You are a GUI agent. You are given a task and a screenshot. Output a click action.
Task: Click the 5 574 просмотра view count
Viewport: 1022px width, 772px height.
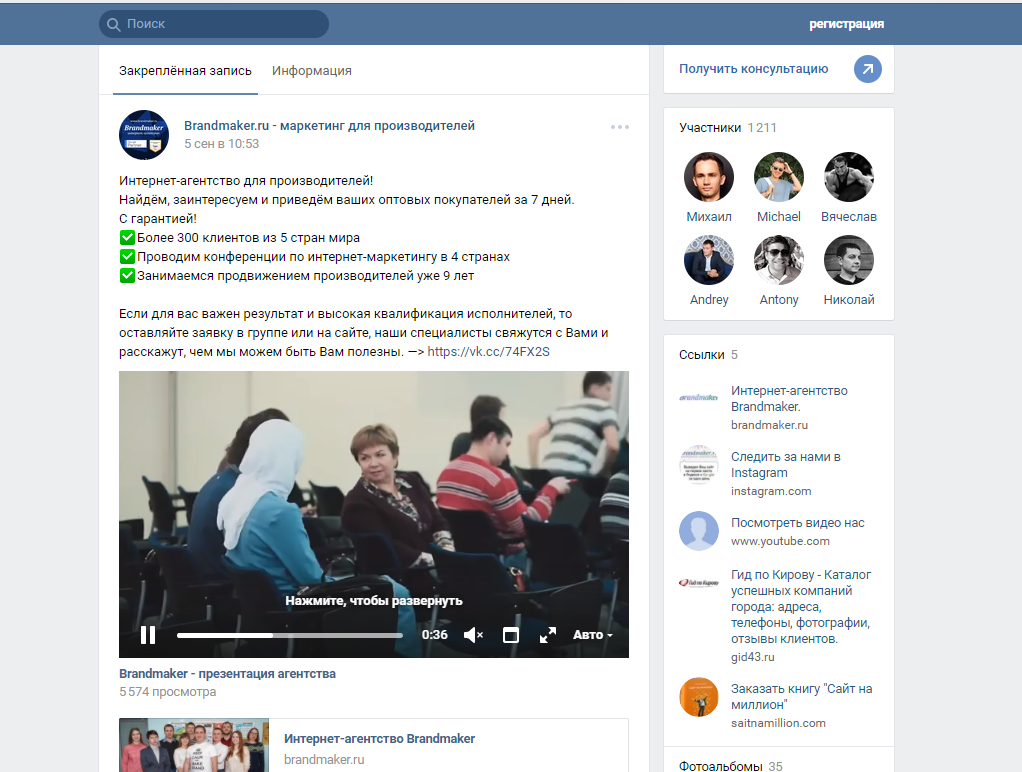168,692
